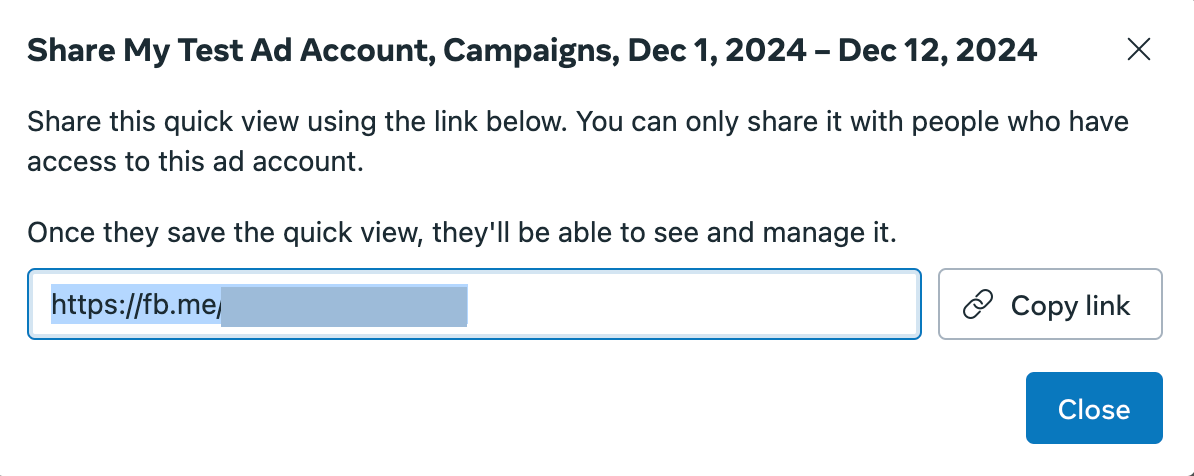Click inside the share link text field
This screenshot has height=476, width=1194.
click(x=474, y=304)
